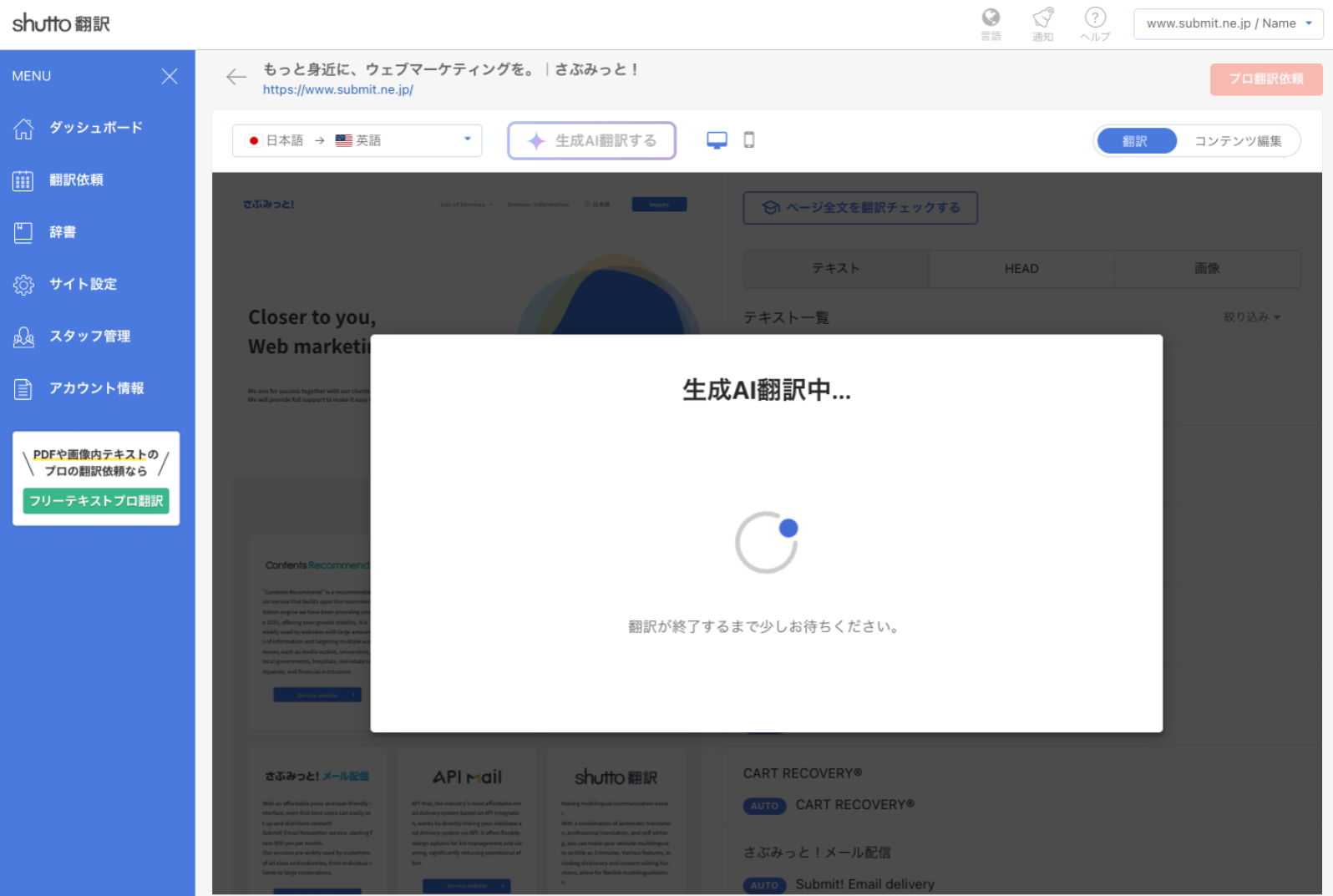Click the フリーテキストプロ翻訳 green button
Viewport: 1333px width, 896px height.
tap(96, 501)
